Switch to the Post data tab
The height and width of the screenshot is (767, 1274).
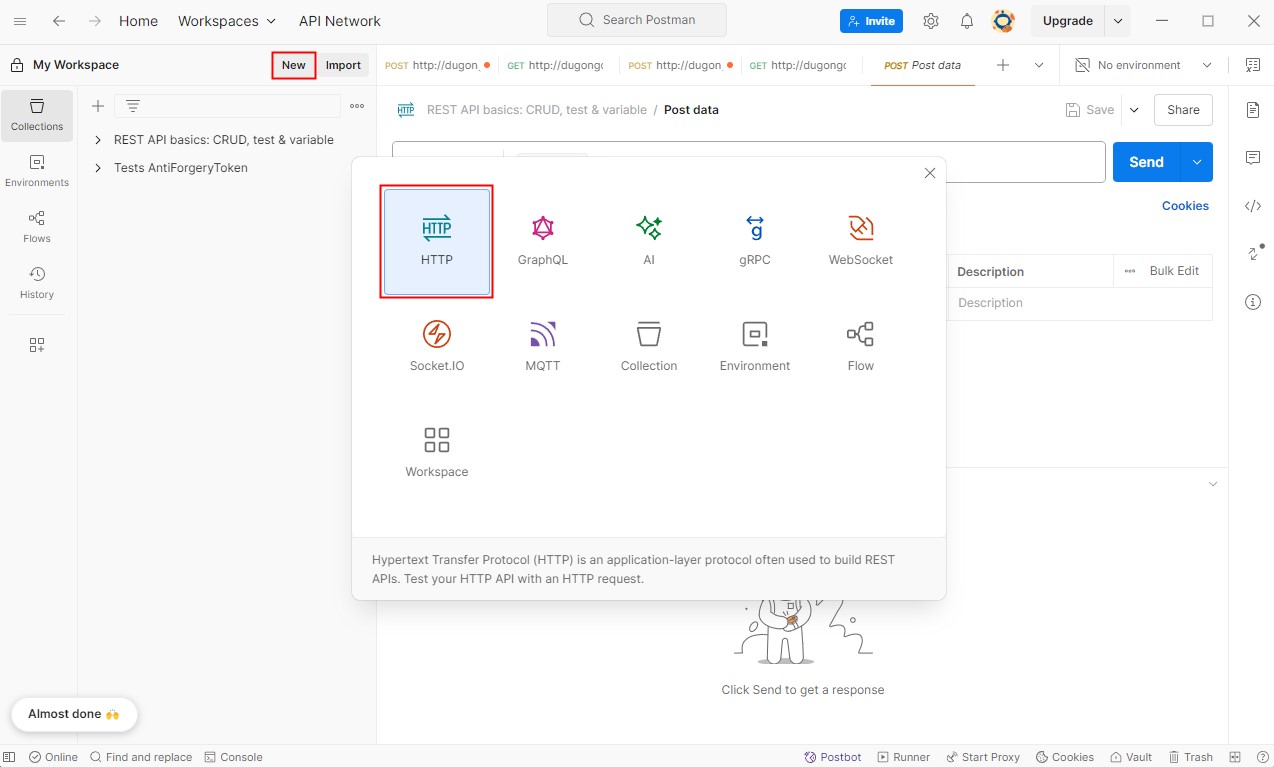click(922, 65)
